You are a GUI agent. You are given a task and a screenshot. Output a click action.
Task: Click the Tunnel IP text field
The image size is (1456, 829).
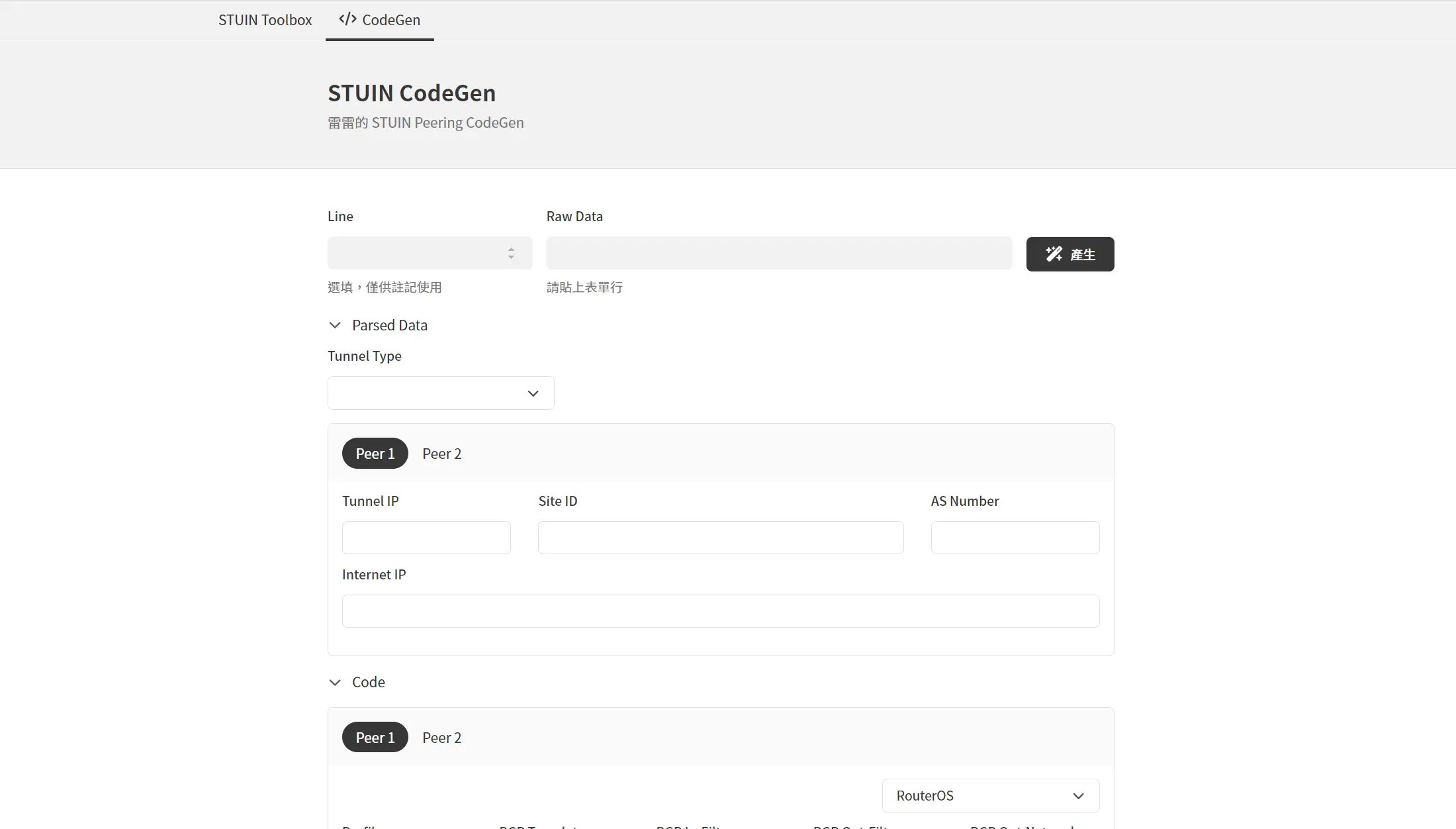(x=426, y=538)
